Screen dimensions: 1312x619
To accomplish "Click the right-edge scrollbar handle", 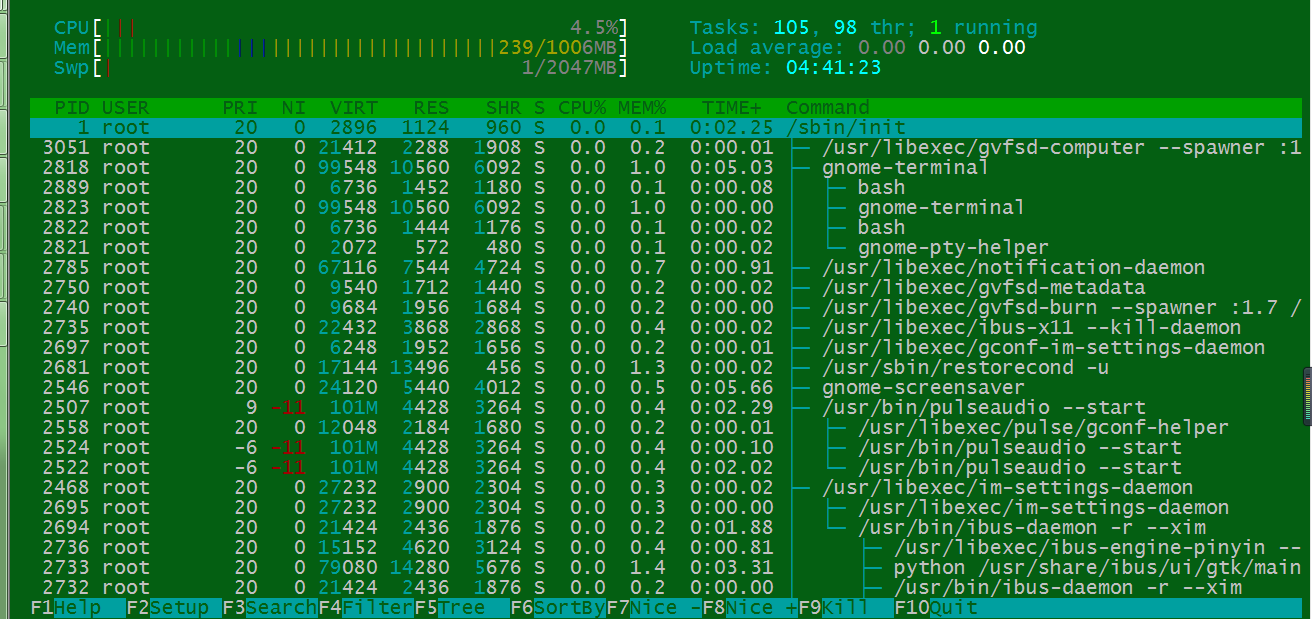I will [x=1307, y=395].
